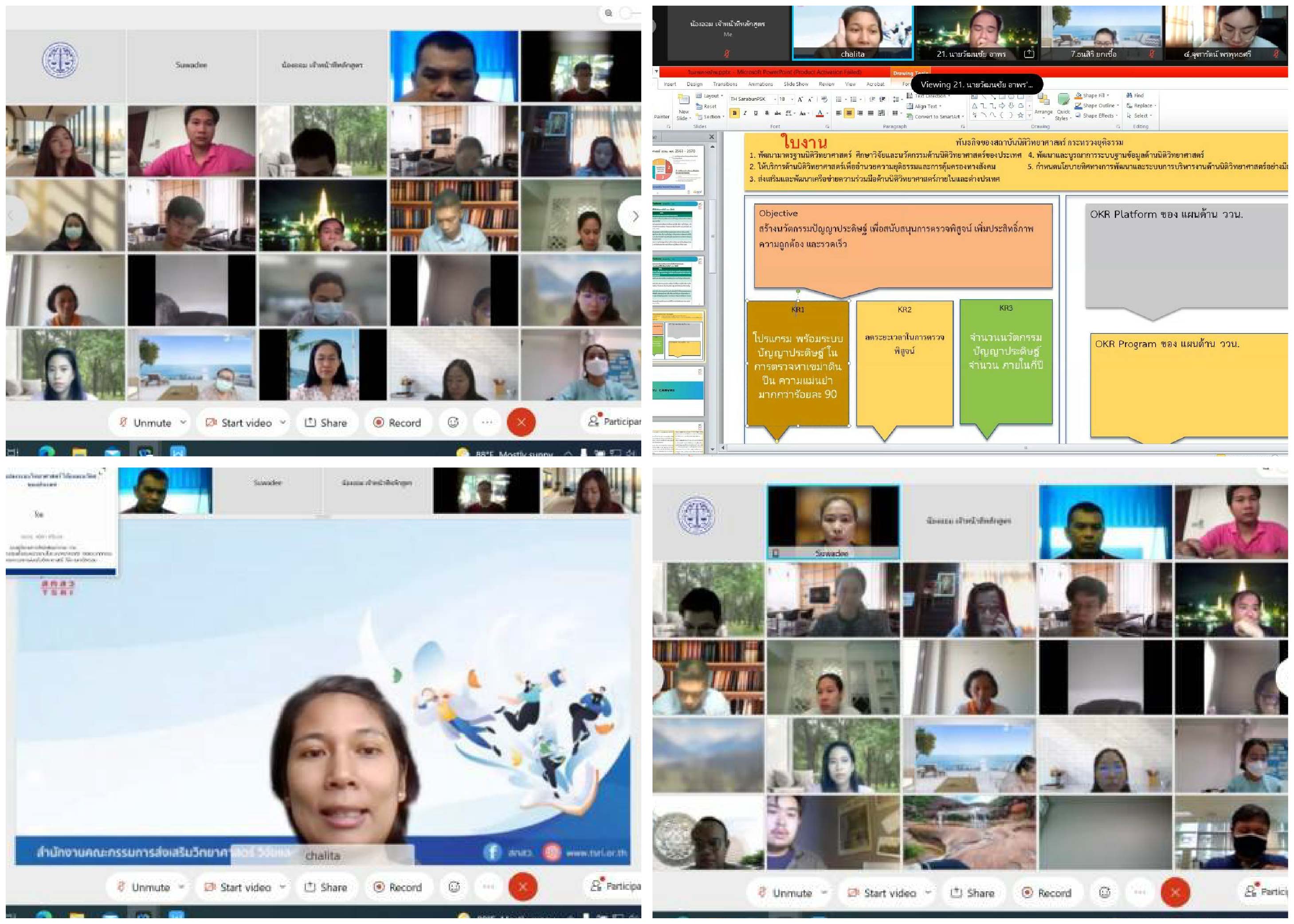Viewport: 1294px width, 924px height.
Task: Switch to the Design ribbon tab
Action: [x=694, y=84]
